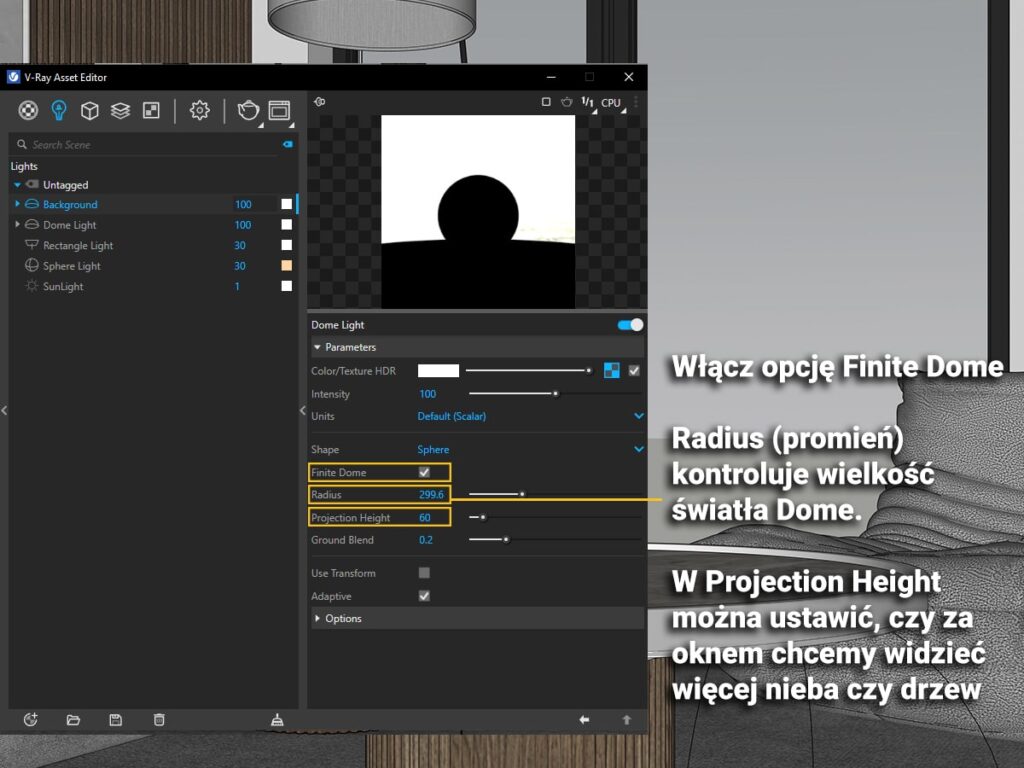Screen dimensions: 1024x768
Task: Open the Textures category icon
Action: (x=151, y=110)
